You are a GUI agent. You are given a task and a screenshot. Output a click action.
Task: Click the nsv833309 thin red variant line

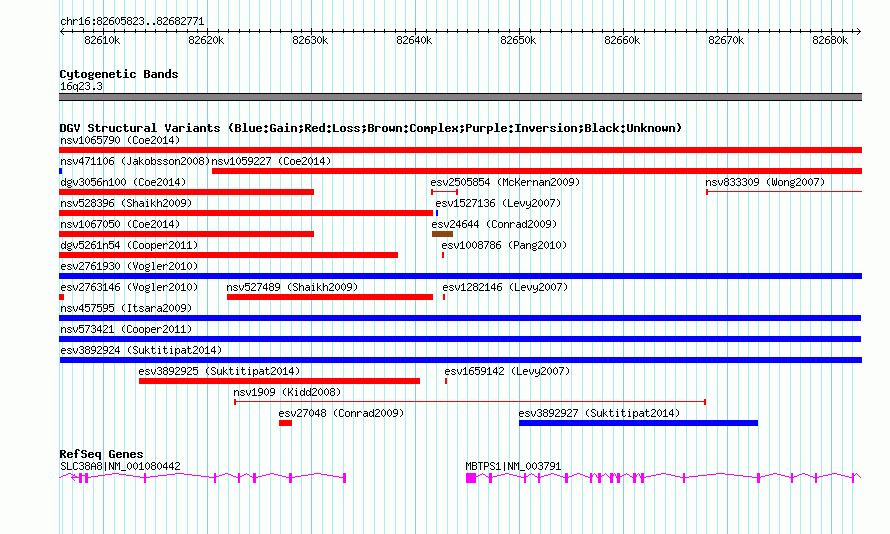[x=784, y=192]
